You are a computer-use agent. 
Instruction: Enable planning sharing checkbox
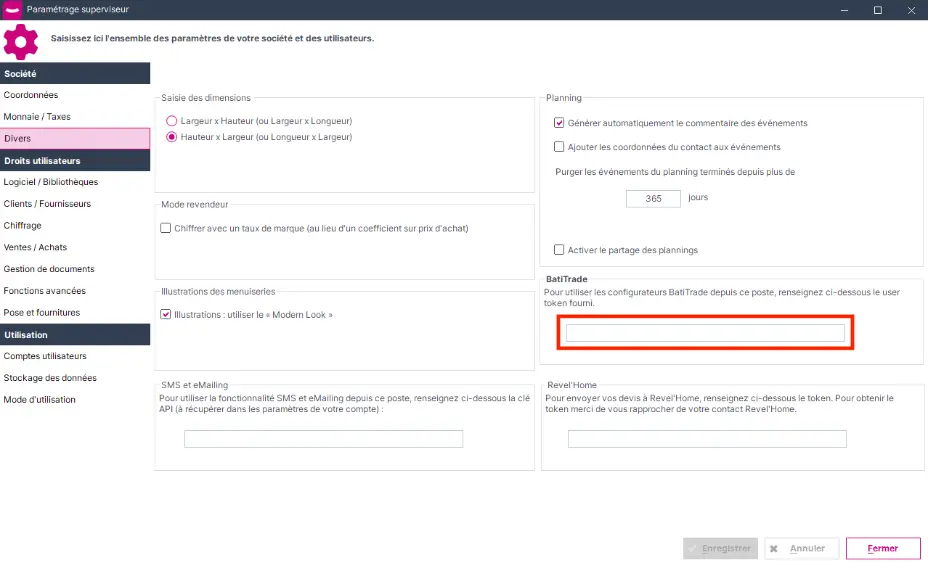coord(559,250)
